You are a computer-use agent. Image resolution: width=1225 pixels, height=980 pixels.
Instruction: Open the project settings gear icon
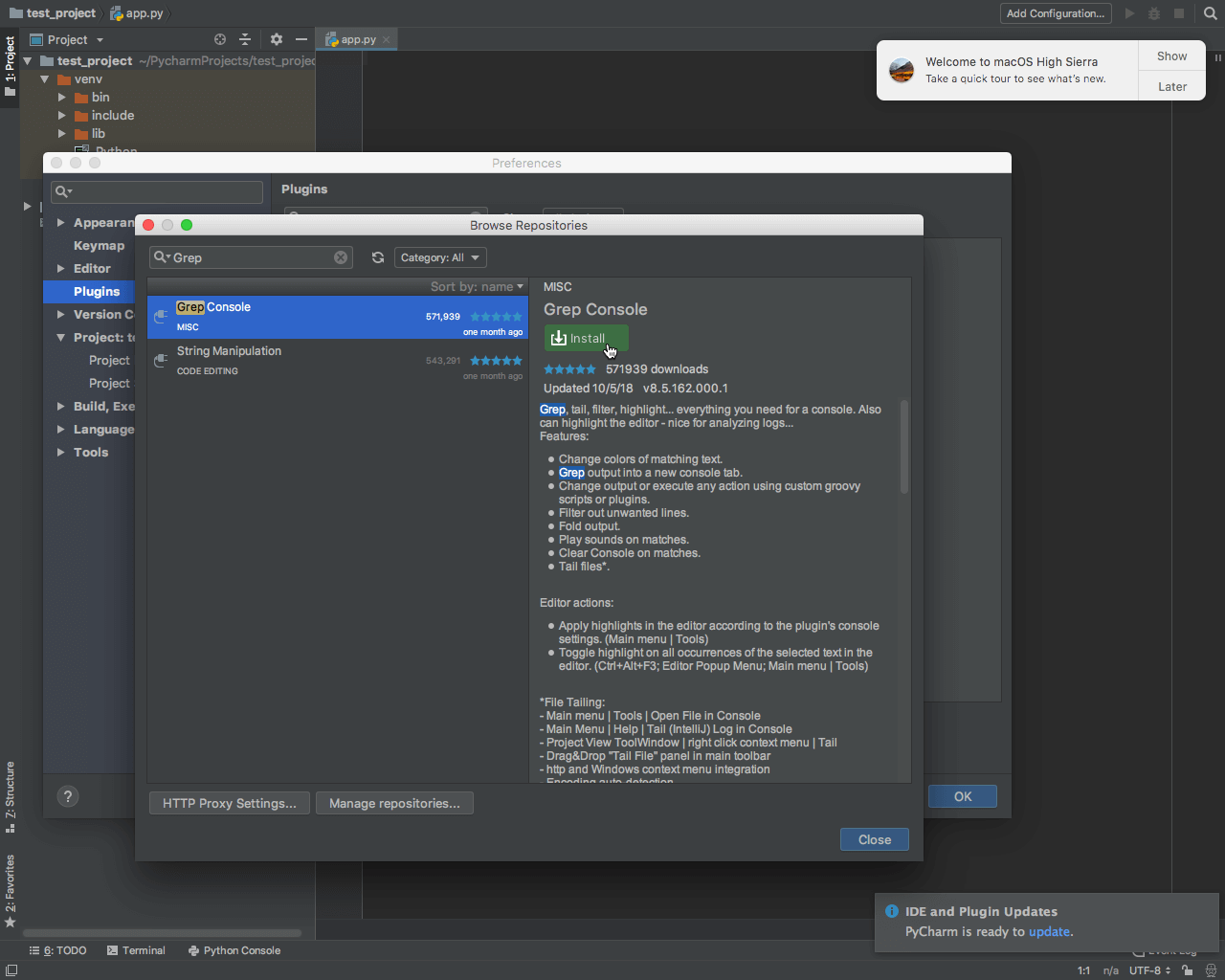(x=277, y=39)
